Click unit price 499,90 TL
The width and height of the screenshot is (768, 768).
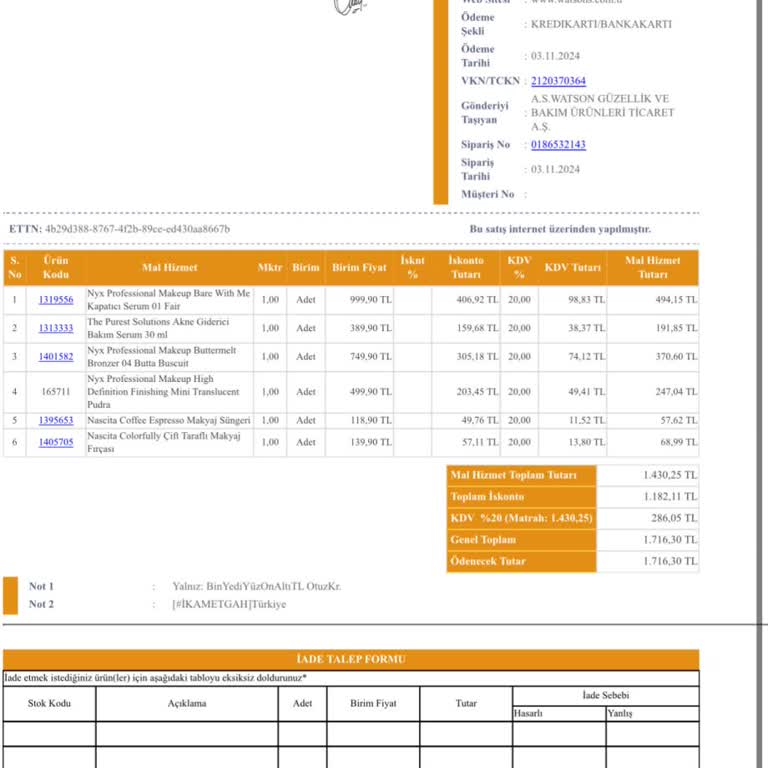point(371,392)
